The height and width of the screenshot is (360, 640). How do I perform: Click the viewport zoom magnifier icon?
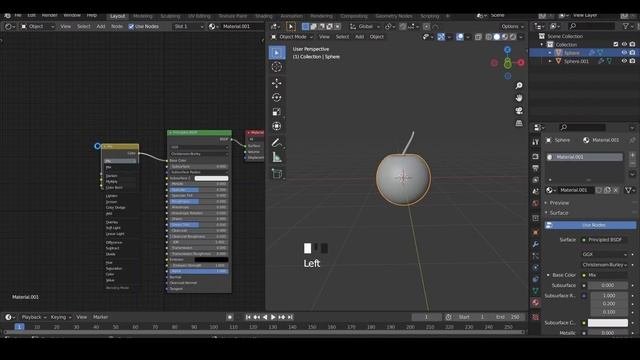(x=519, y=86)
